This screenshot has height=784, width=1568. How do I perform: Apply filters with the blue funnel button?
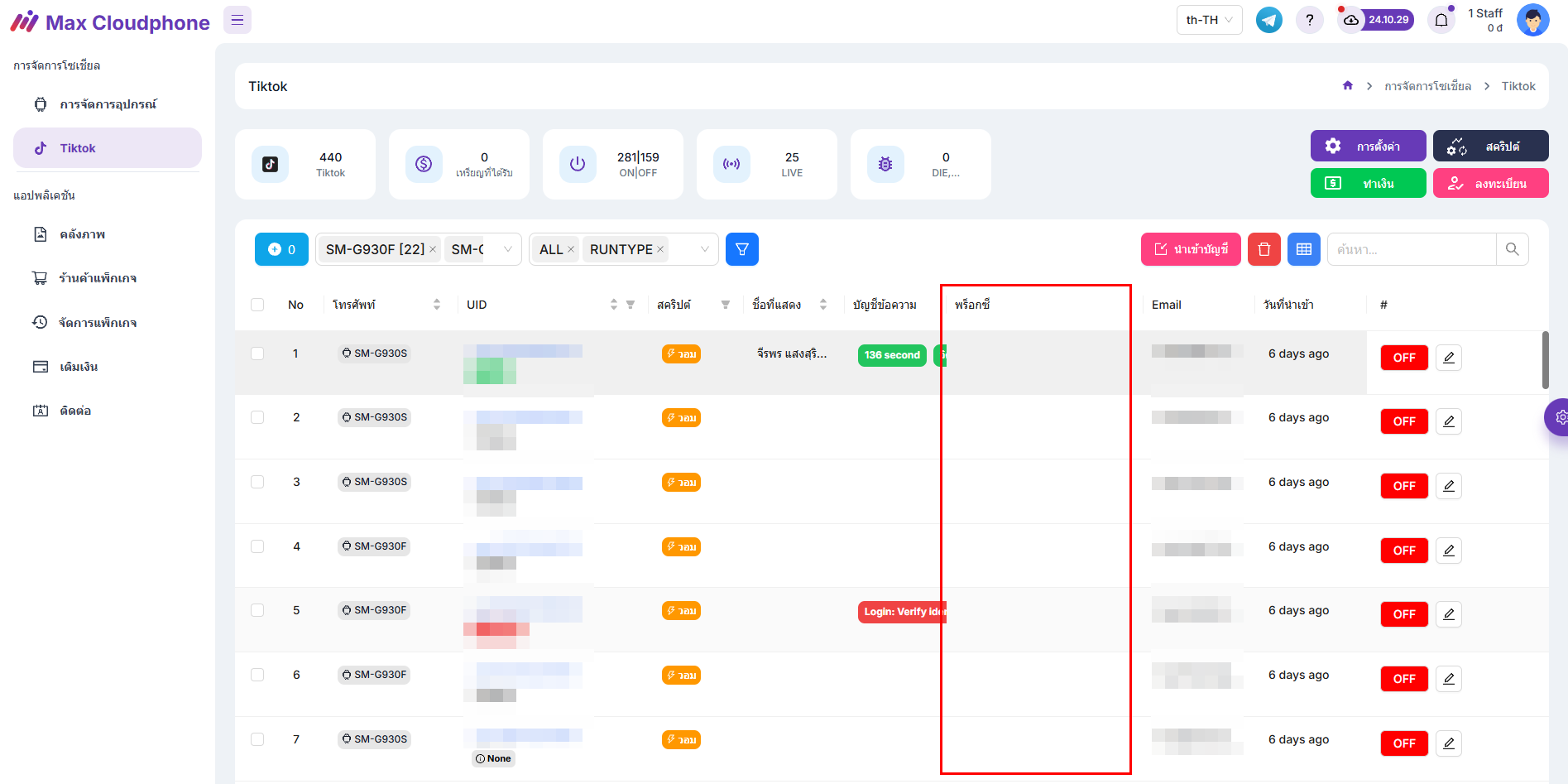(x=742, y=249)
